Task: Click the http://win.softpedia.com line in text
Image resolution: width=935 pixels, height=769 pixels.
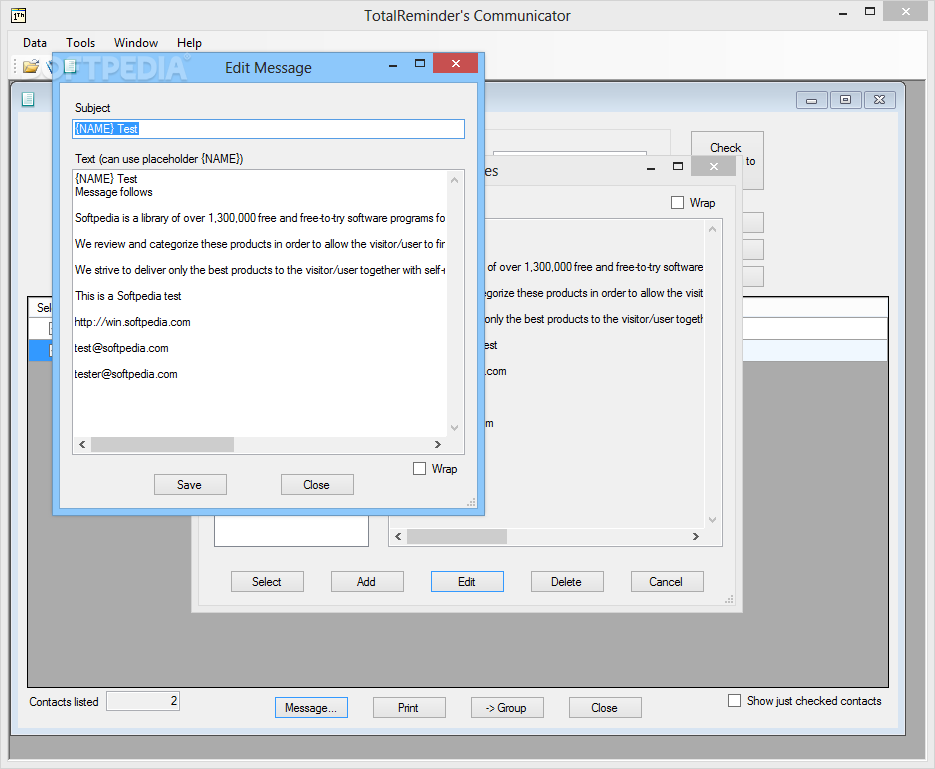Action: tap(132, 322)
